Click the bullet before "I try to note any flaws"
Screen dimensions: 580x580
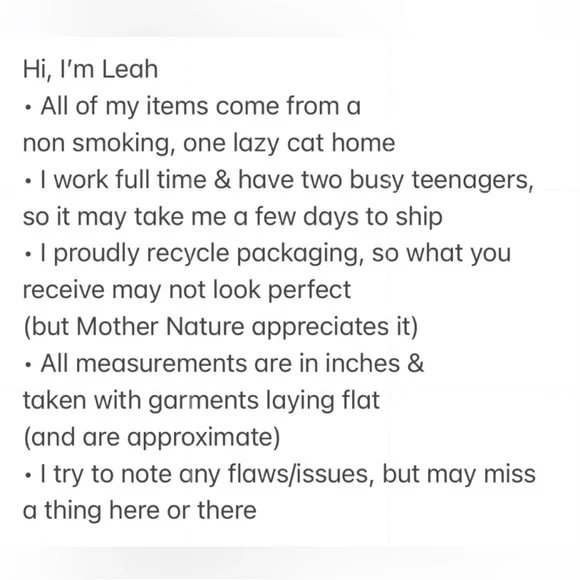(28, 476)
